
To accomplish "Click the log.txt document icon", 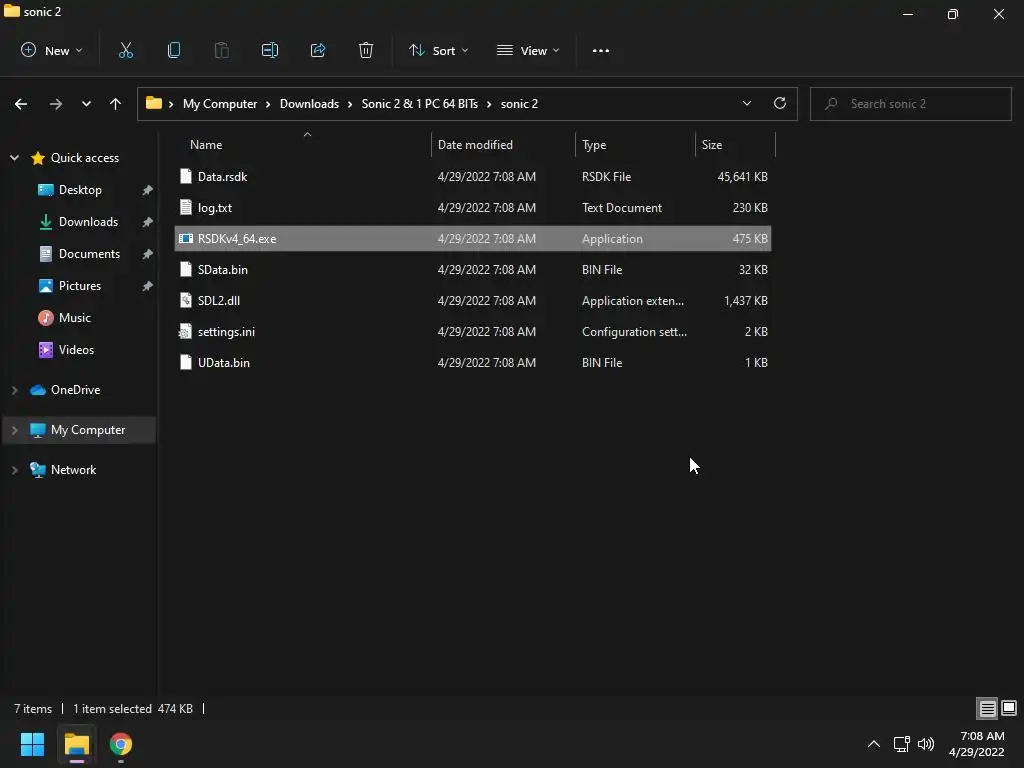I will (x=185, y=208).
